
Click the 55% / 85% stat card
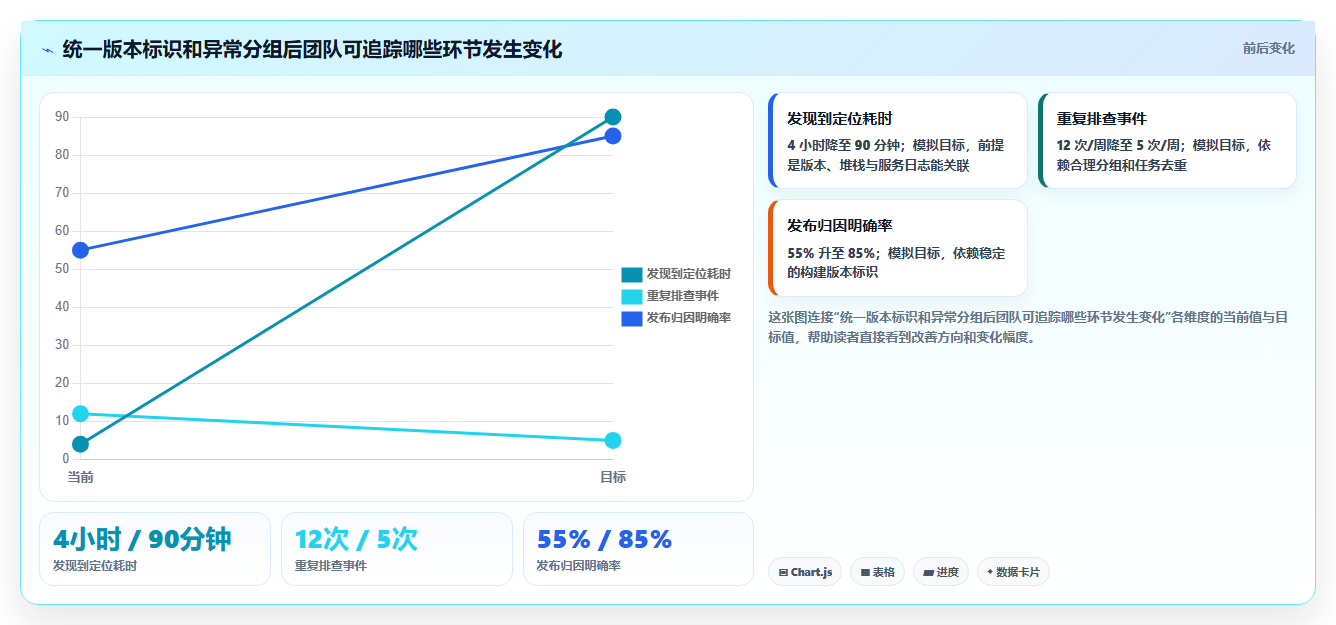(639, 549)
